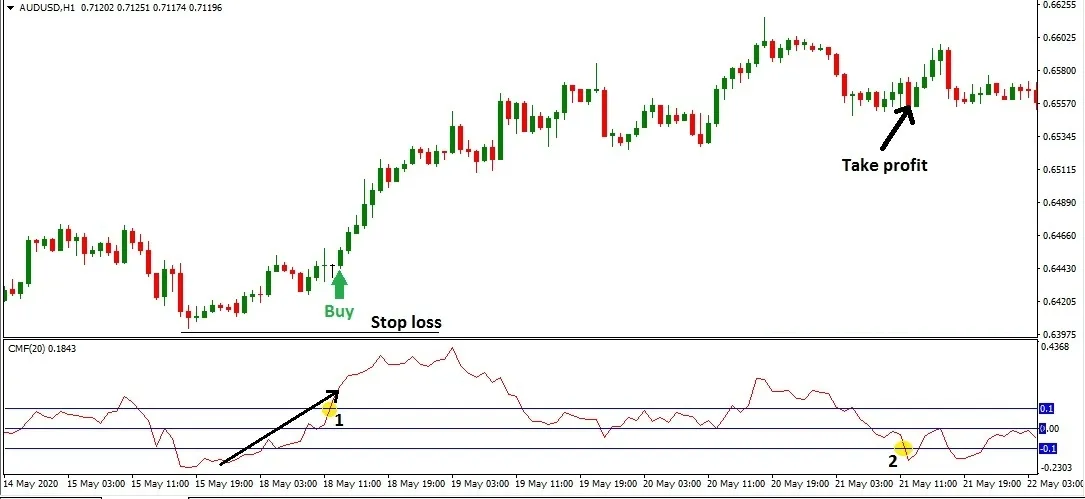
Task: Click price level 0.66025 on the axis
Action: point(1059,37)
